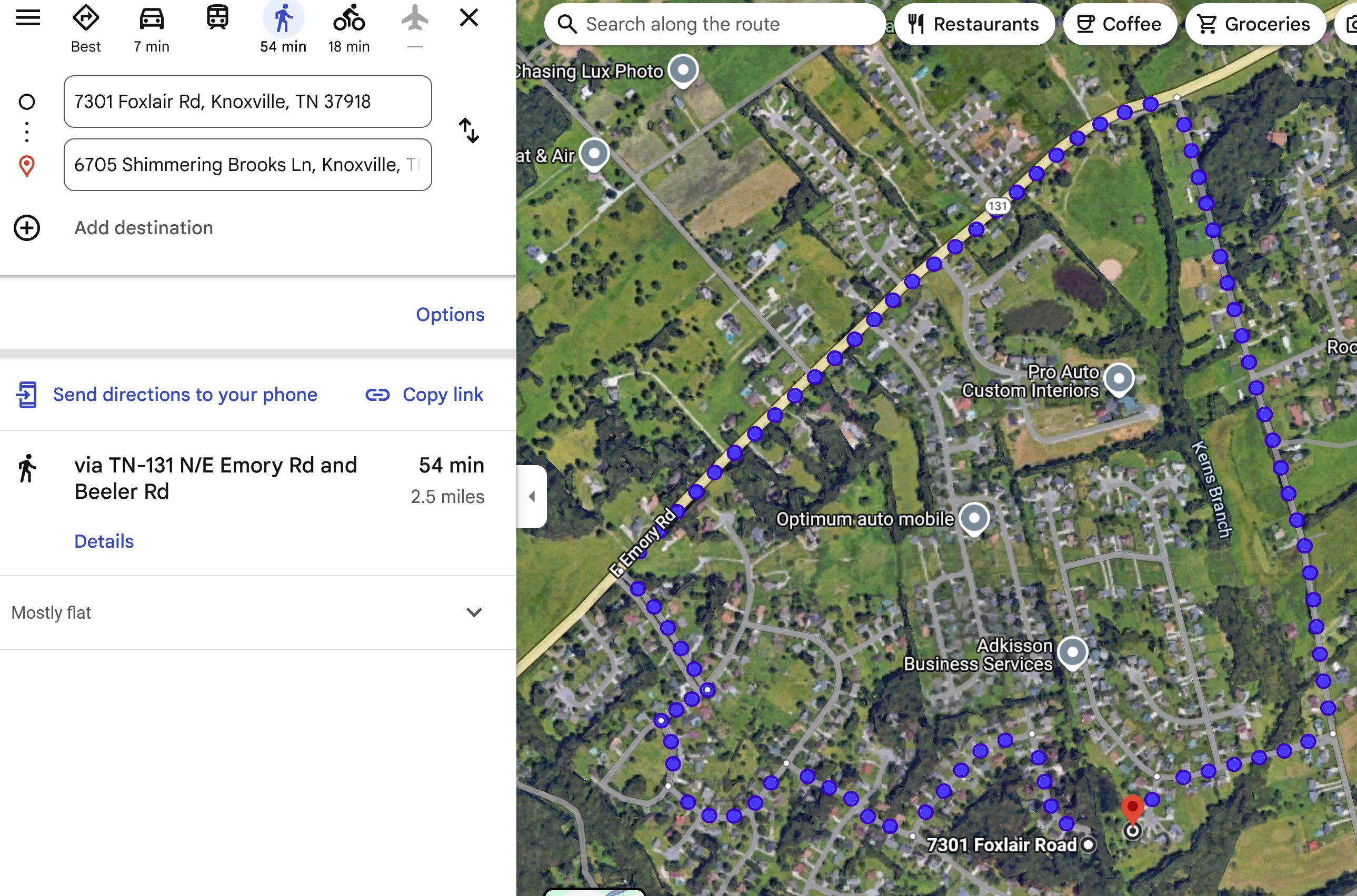Click Pro Auto Custom Interiors pin

[x=1119, y=379]
